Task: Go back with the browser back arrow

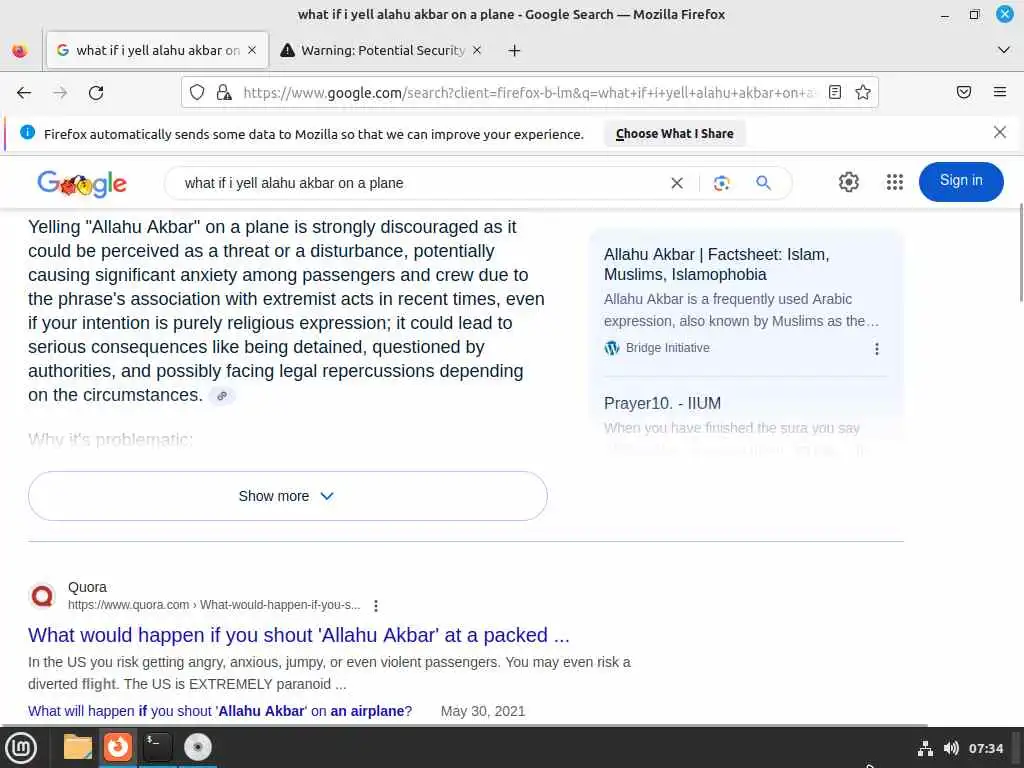Action: click(x=24, y=93)
